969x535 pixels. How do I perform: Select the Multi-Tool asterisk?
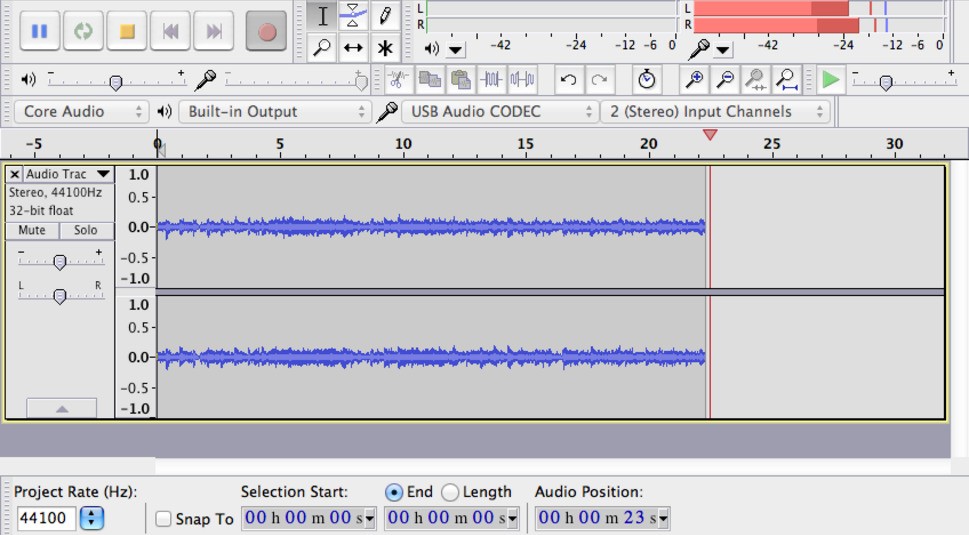[x=384, y=48]
